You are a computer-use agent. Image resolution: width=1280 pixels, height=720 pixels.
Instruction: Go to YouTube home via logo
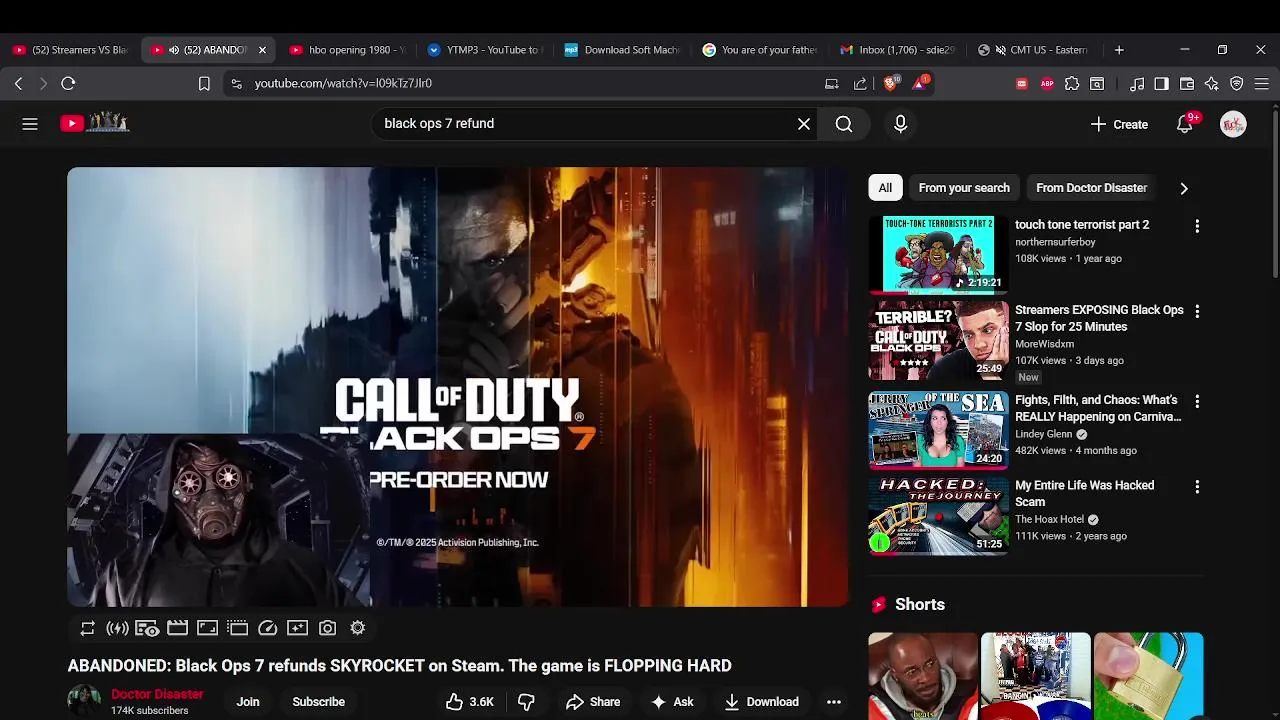pos(95,123)
